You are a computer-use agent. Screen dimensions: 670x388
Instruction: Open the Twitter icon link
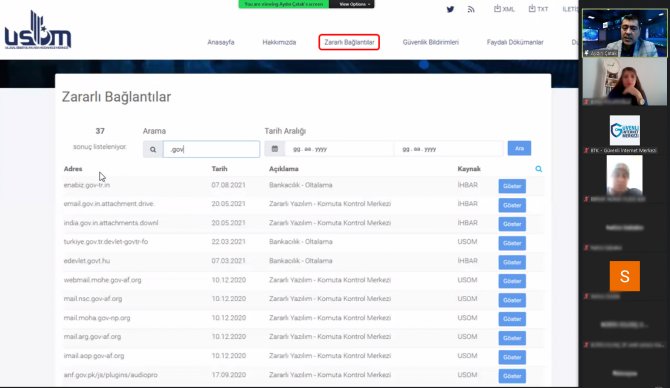(x=450, y=9)
